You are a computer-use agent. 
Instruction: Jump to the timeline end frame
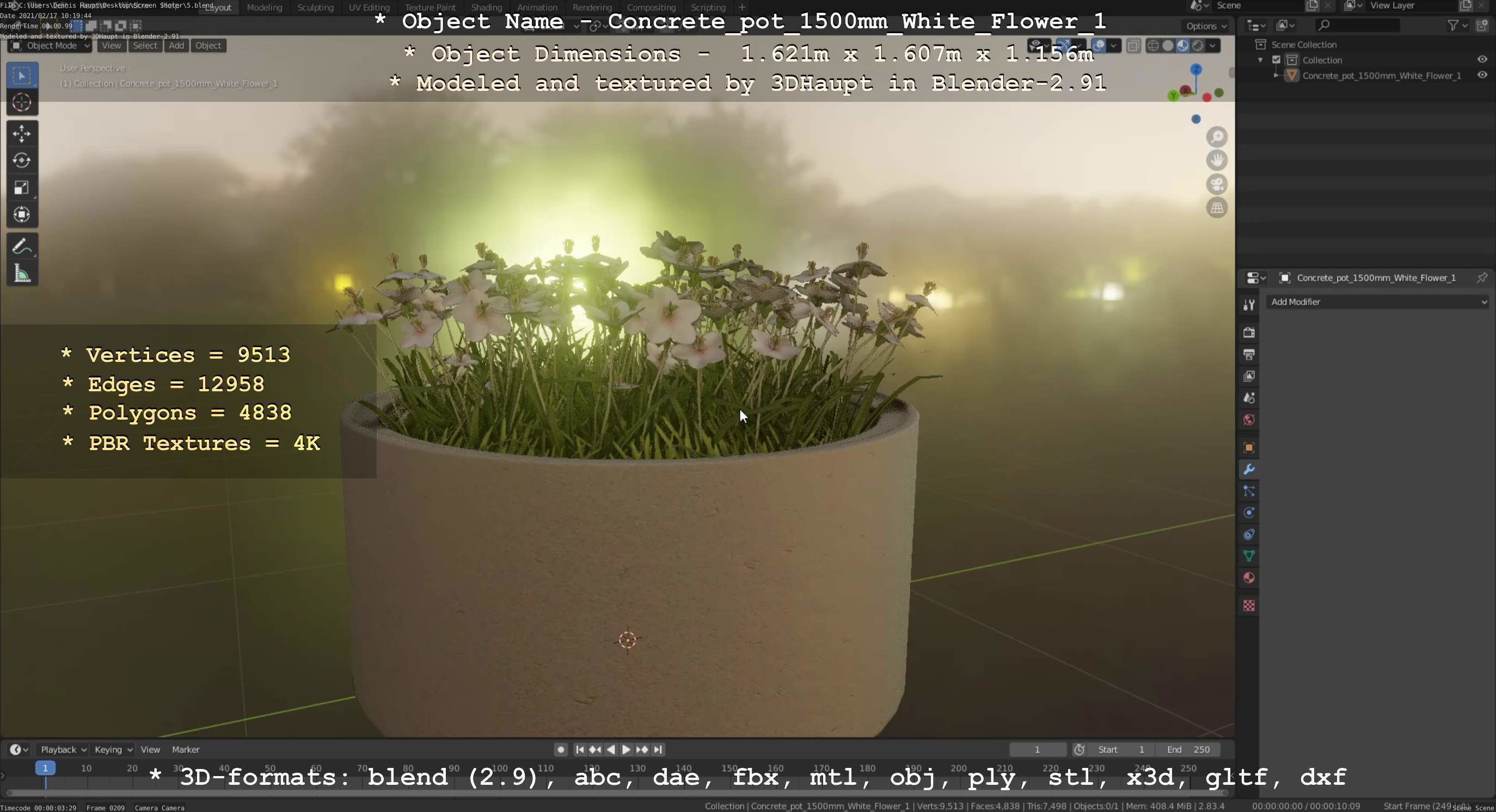click(658, 750)
